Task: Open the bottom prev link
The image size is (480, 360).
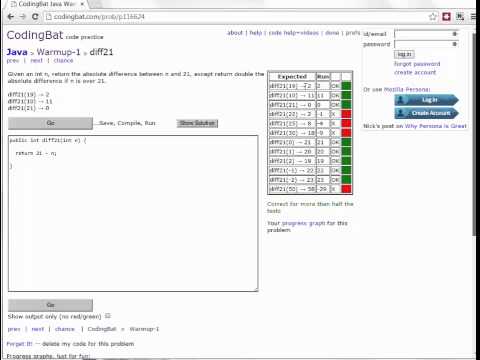Action: 14,329
